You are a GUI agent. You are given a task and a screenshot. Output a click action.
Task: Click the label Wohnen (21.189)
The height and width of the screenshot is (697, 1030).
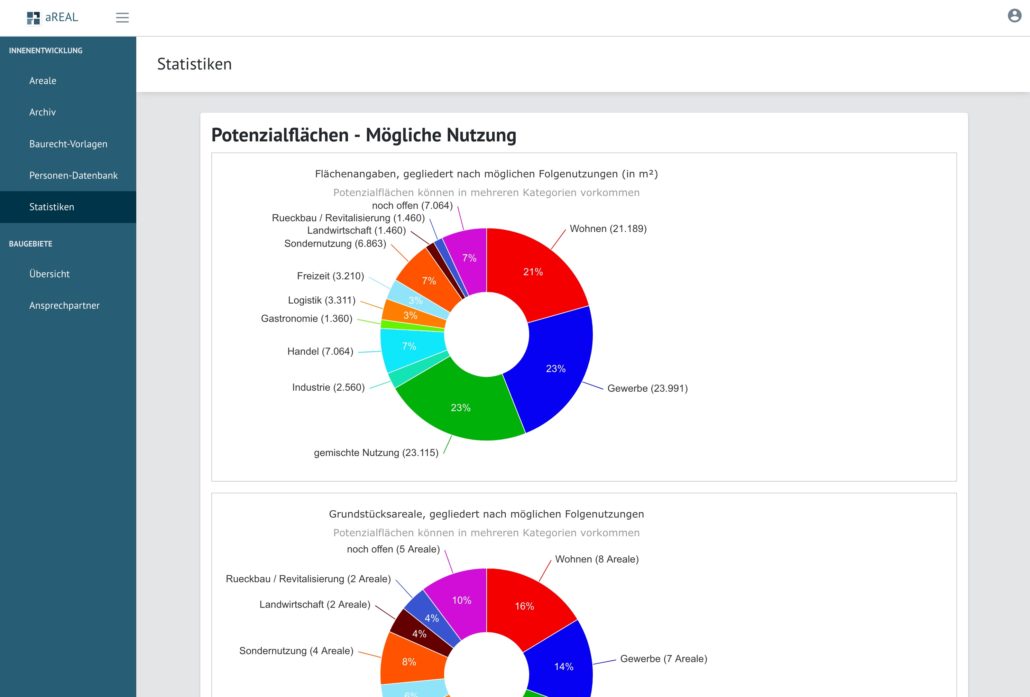[608, 229]
